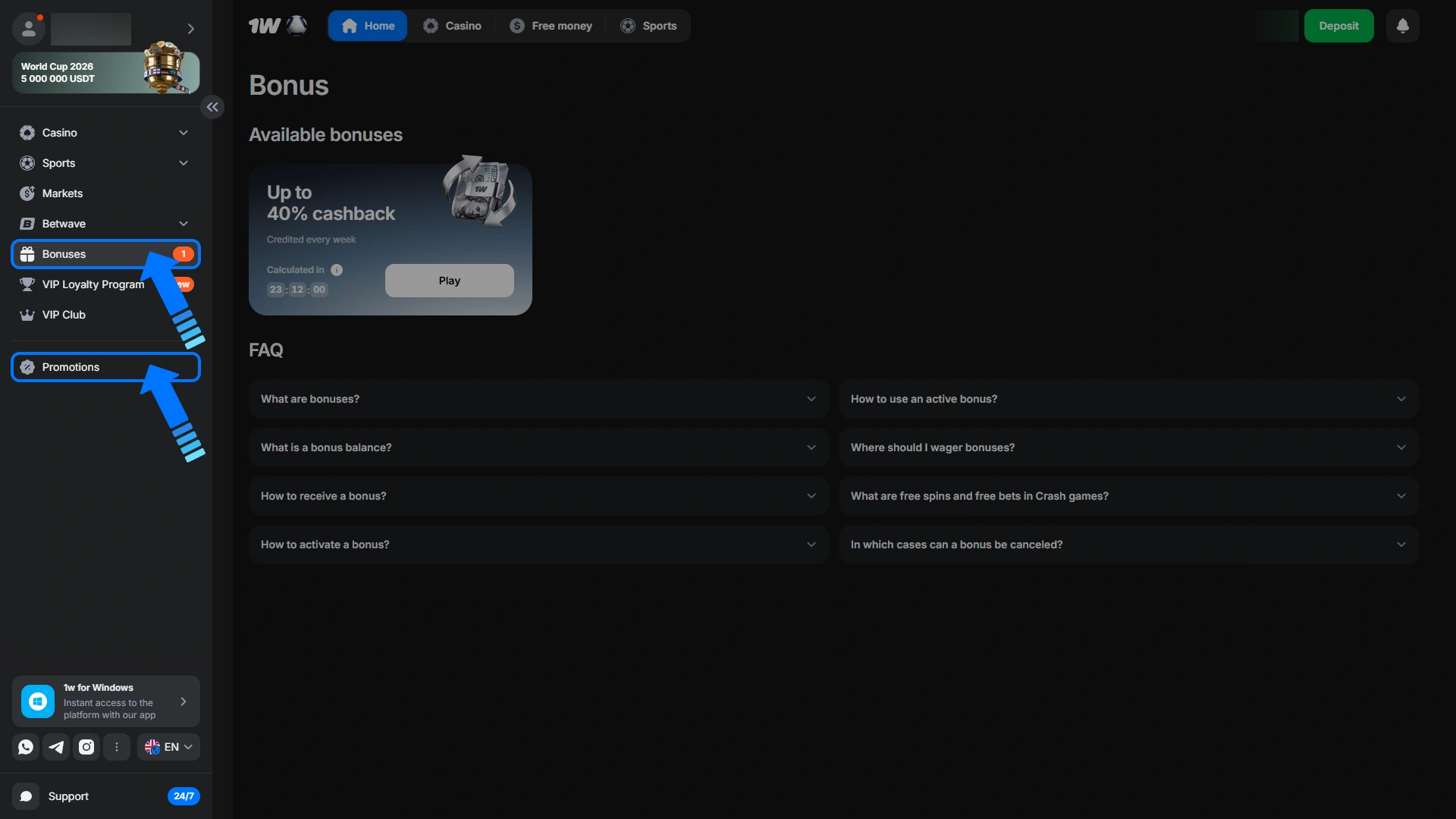1456x819 pixels.
Task: Collapse the sidebar with double-chevron button
Action: (x=212, y=107)
